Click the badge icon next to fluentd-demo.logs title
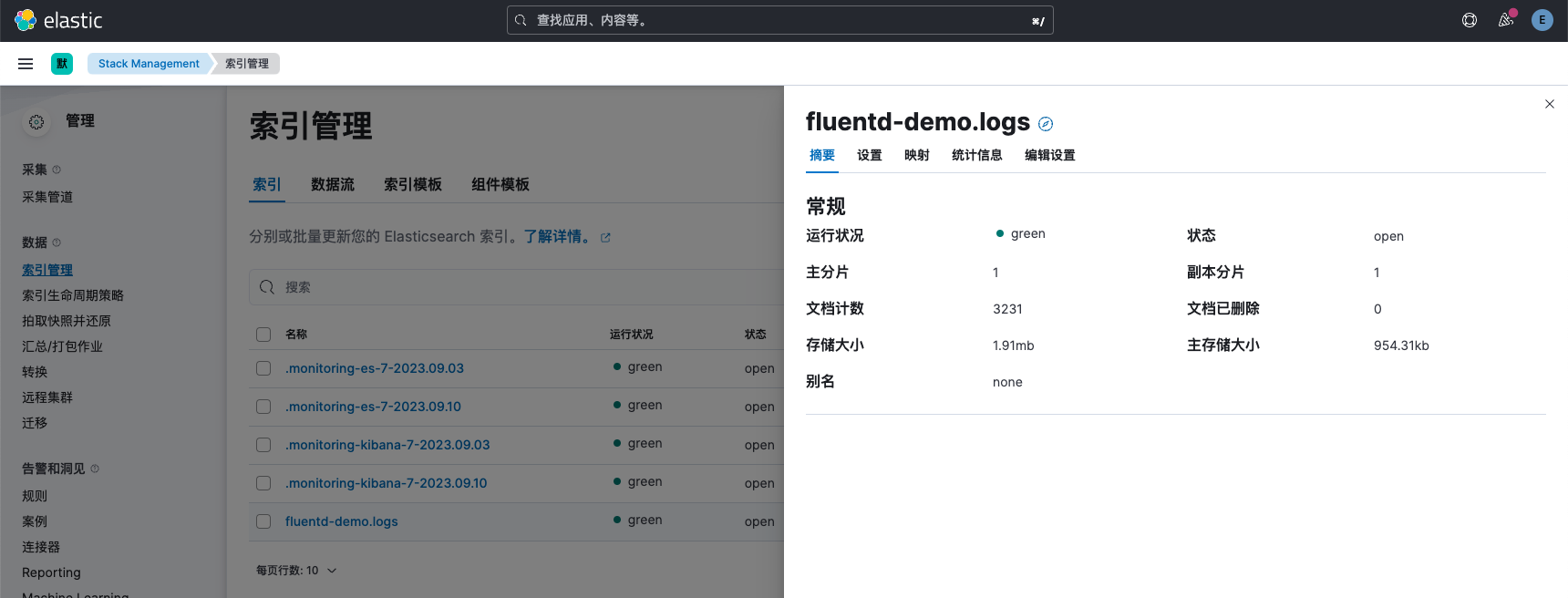This screenshot has height=598, width=1568. point(1046,124)
